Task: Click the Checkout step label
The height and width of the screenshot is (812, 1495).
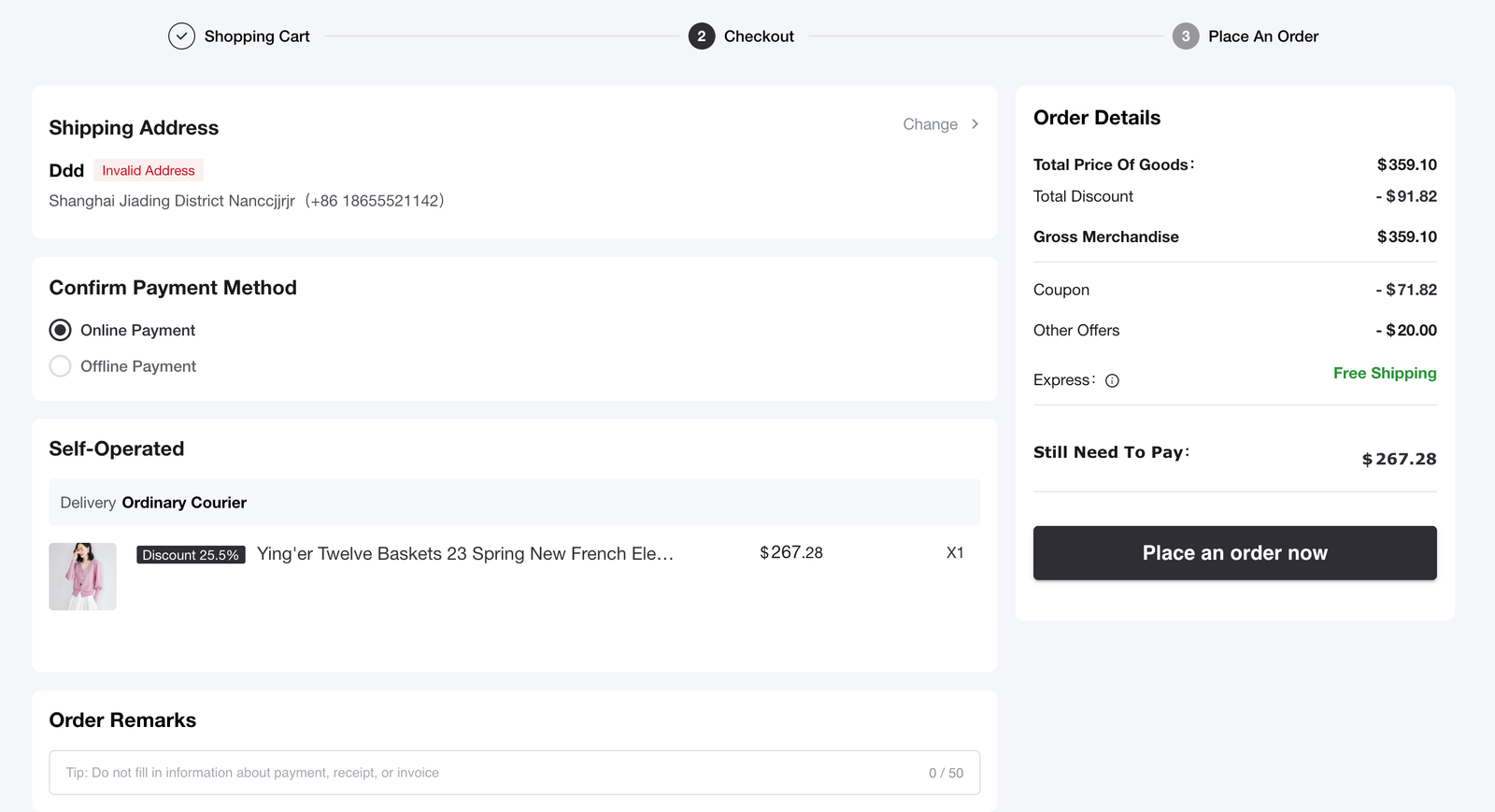Action: 759,36
